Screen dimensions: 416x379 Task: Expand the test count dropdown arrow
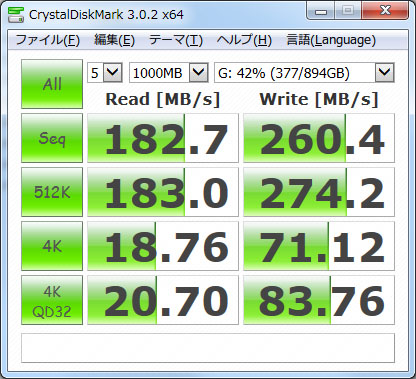tap(113, 72)
